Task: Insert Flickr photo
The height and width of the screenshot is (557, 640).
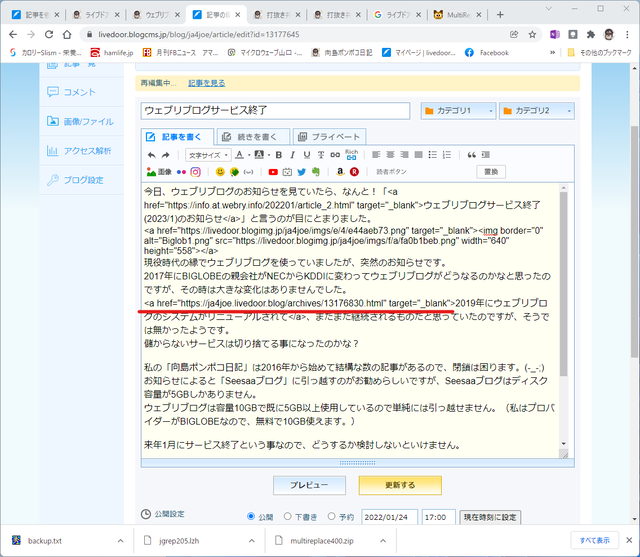Action: click(181, 172)
